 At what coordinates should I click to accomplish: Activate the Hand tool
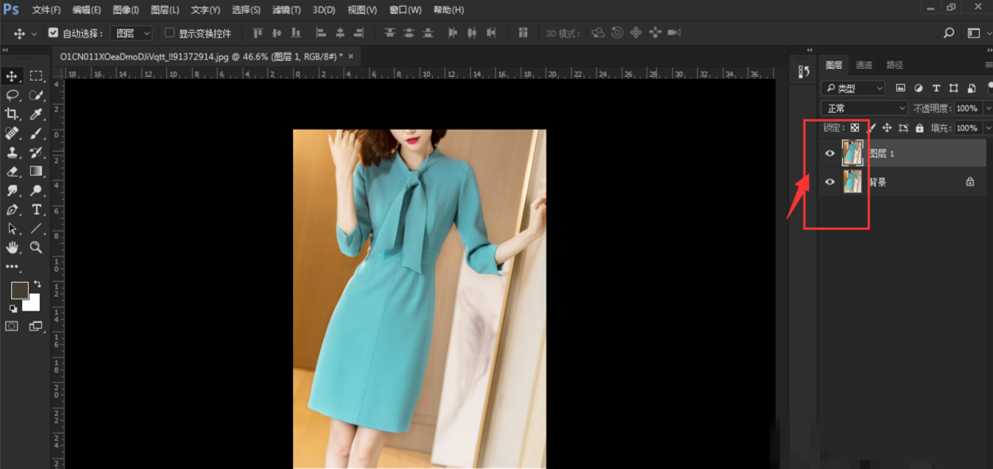point(13,247)
